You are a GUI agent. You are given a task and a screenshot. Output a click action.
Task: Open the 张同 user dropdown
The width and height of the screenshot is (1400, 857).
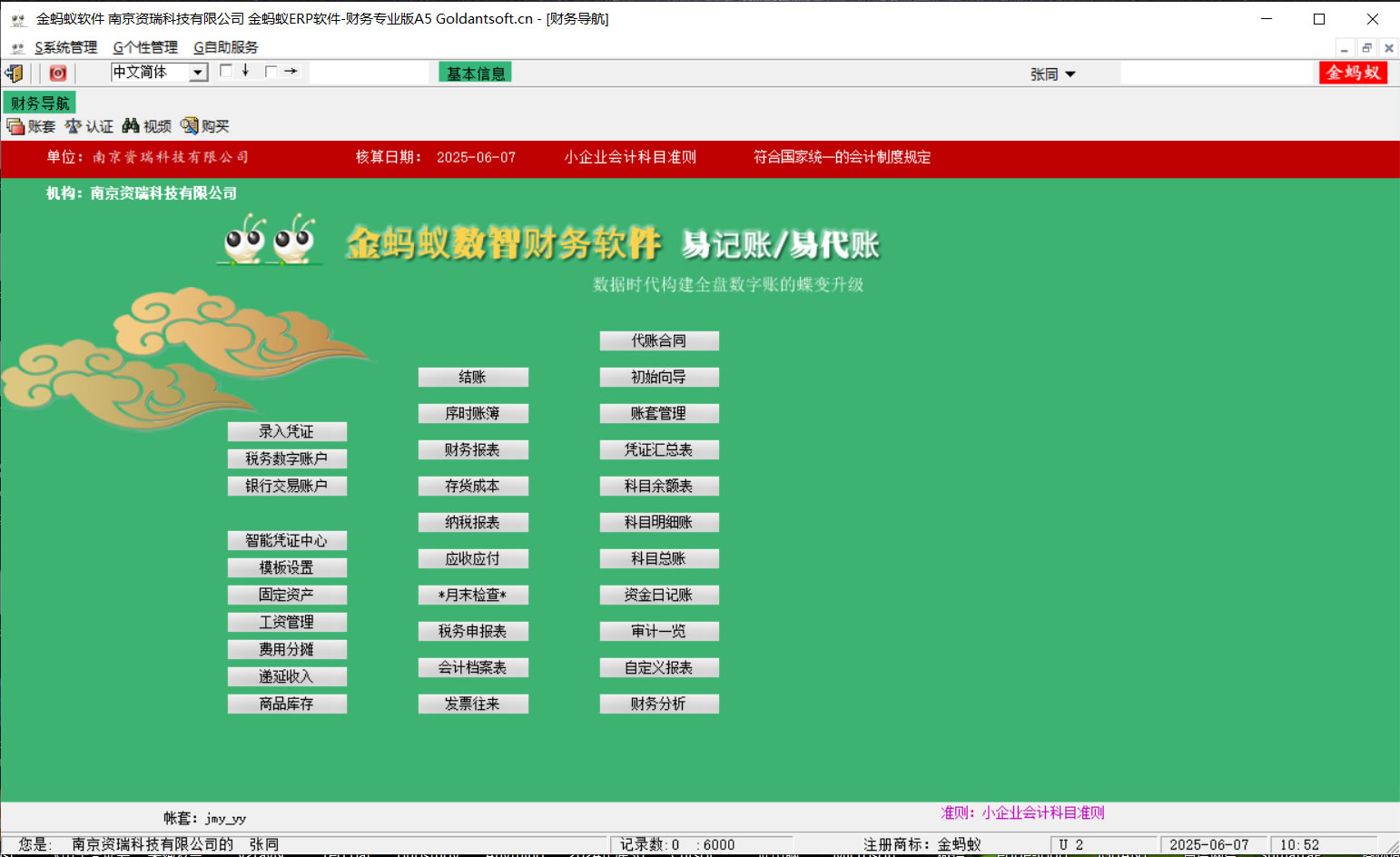1070,74
